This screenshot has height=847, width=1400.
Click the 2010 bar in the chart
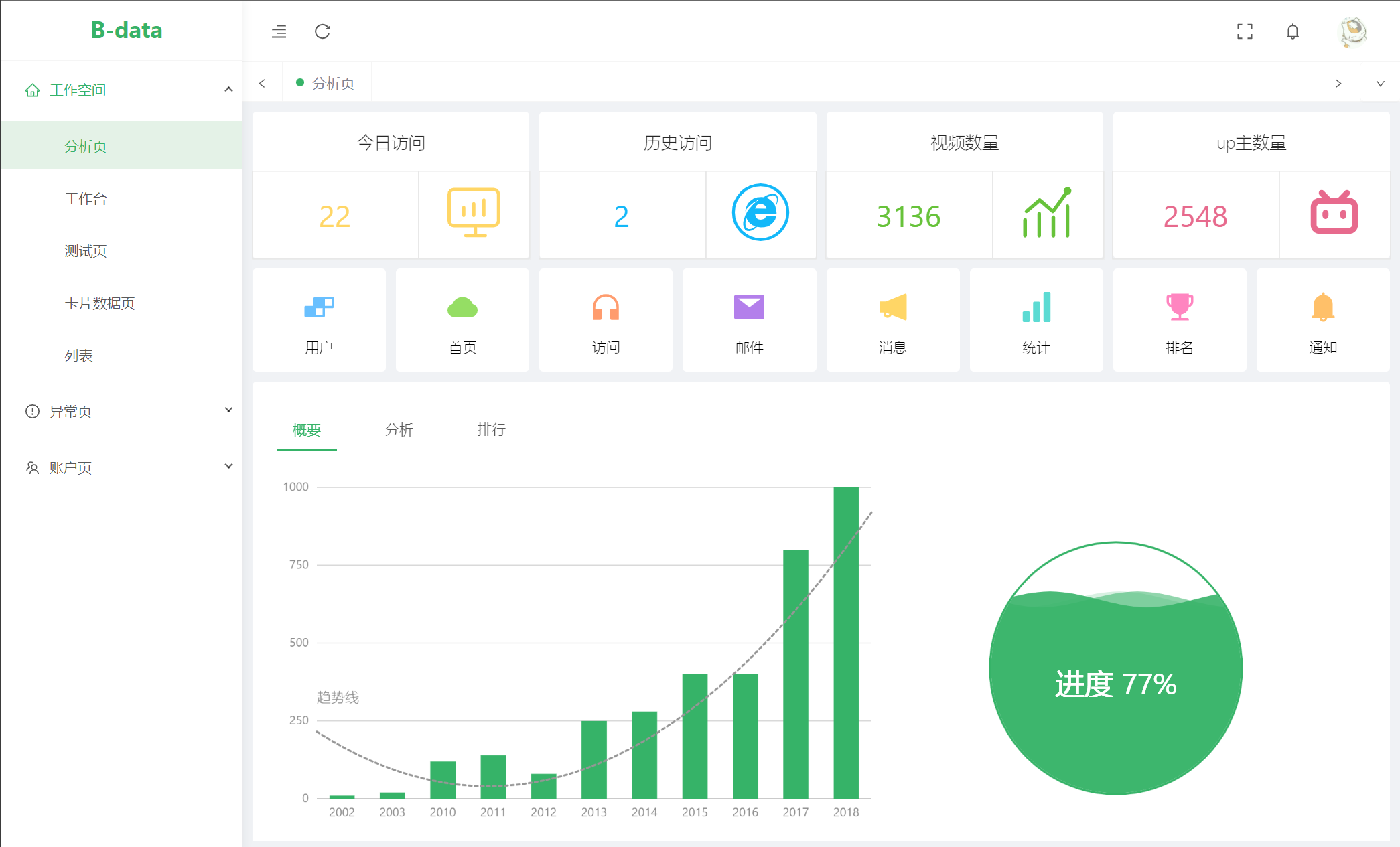point(443,780)
